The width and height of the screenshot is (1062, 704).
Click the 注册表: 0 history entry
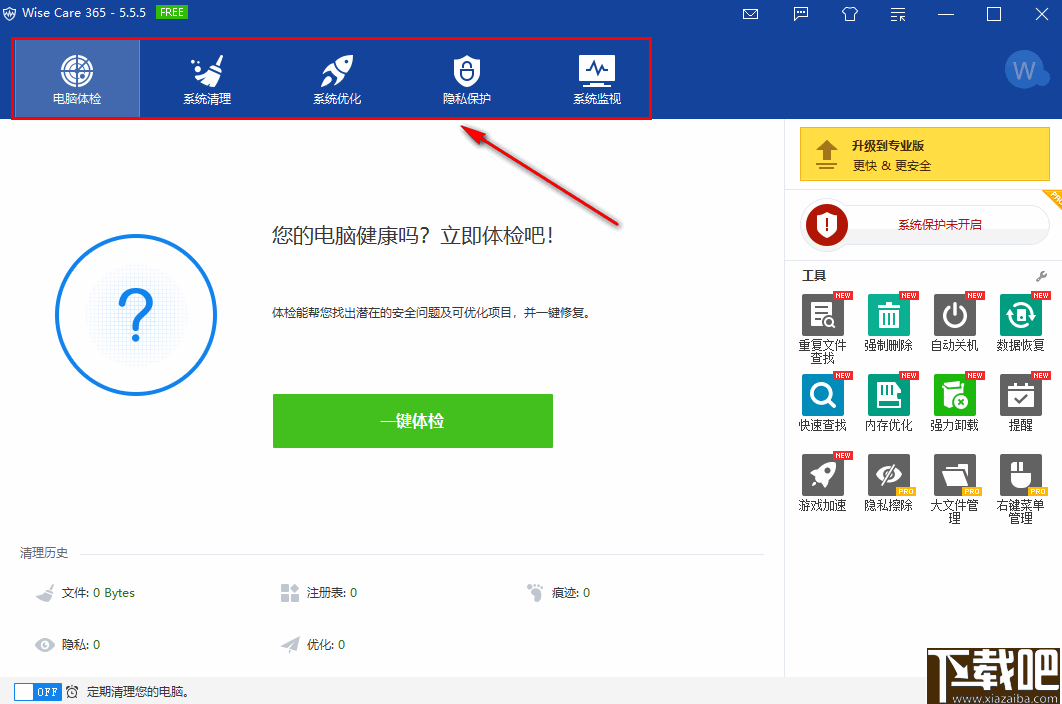coord(318,593)
